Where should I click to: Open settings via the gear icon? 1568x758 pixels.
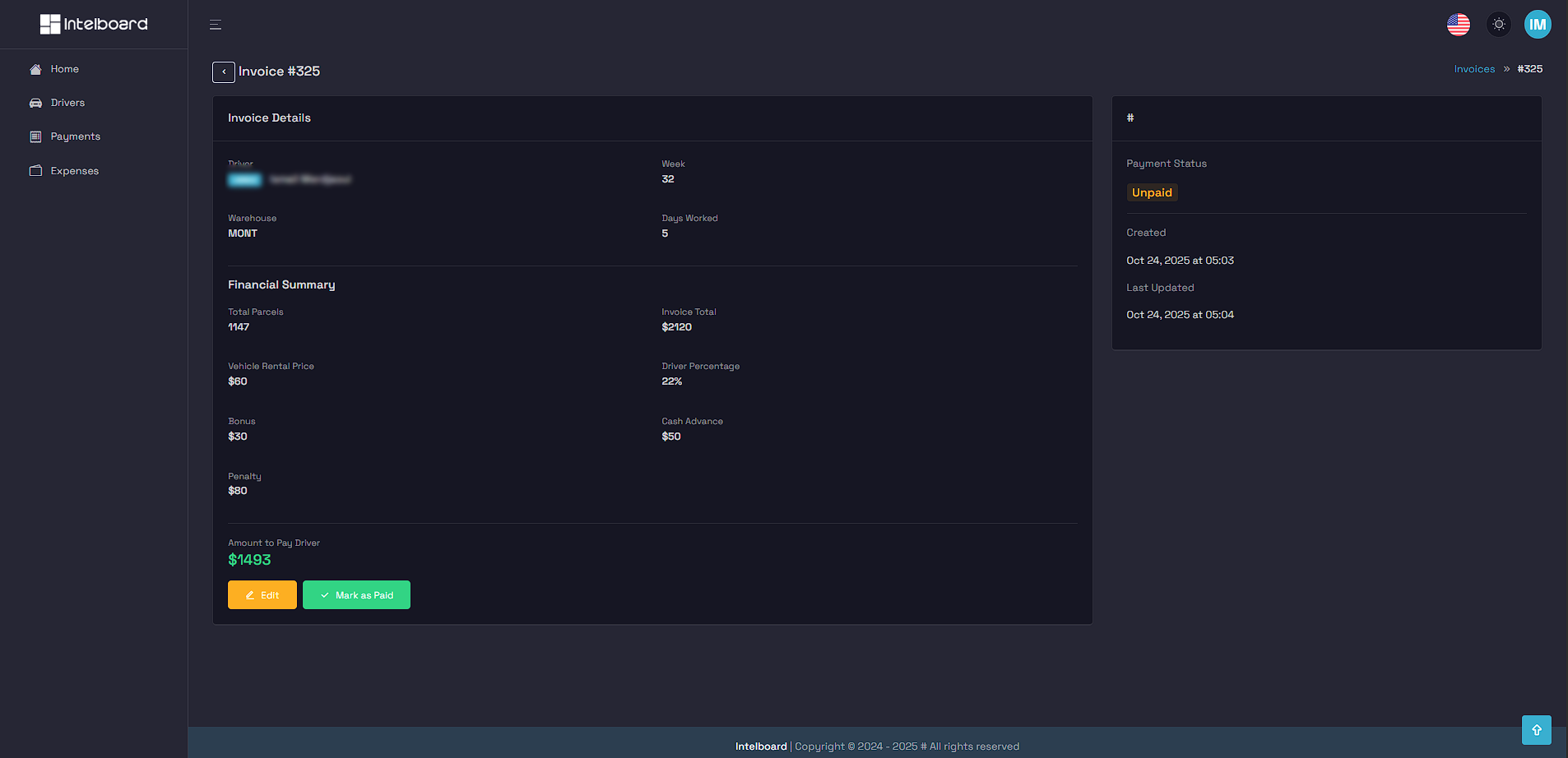pos(1498,24)
